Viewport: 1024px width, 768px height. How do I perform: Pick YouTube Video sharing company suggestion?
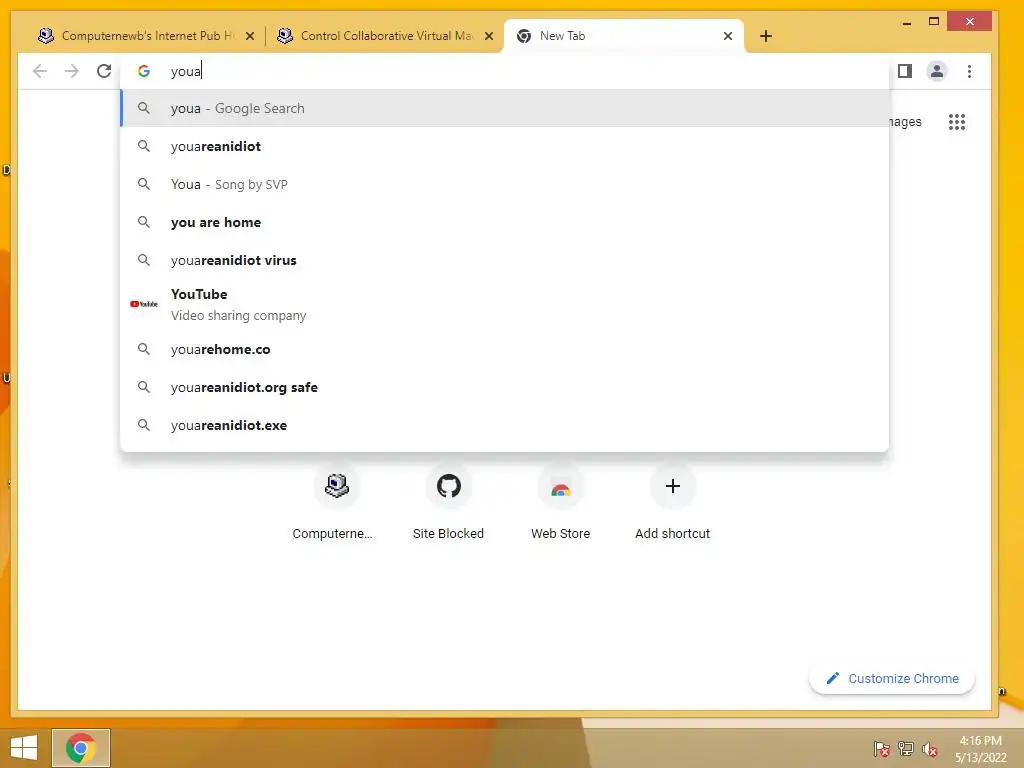pyautogui.click(x=504, y=304)
